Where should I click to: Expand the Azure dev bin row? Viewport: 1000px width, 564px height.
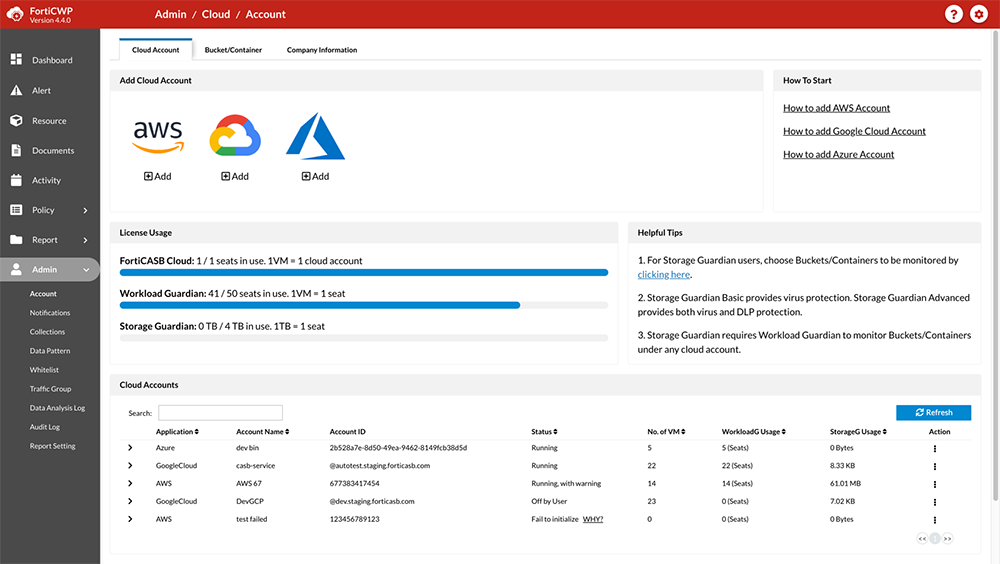click(x=130, y=448)
